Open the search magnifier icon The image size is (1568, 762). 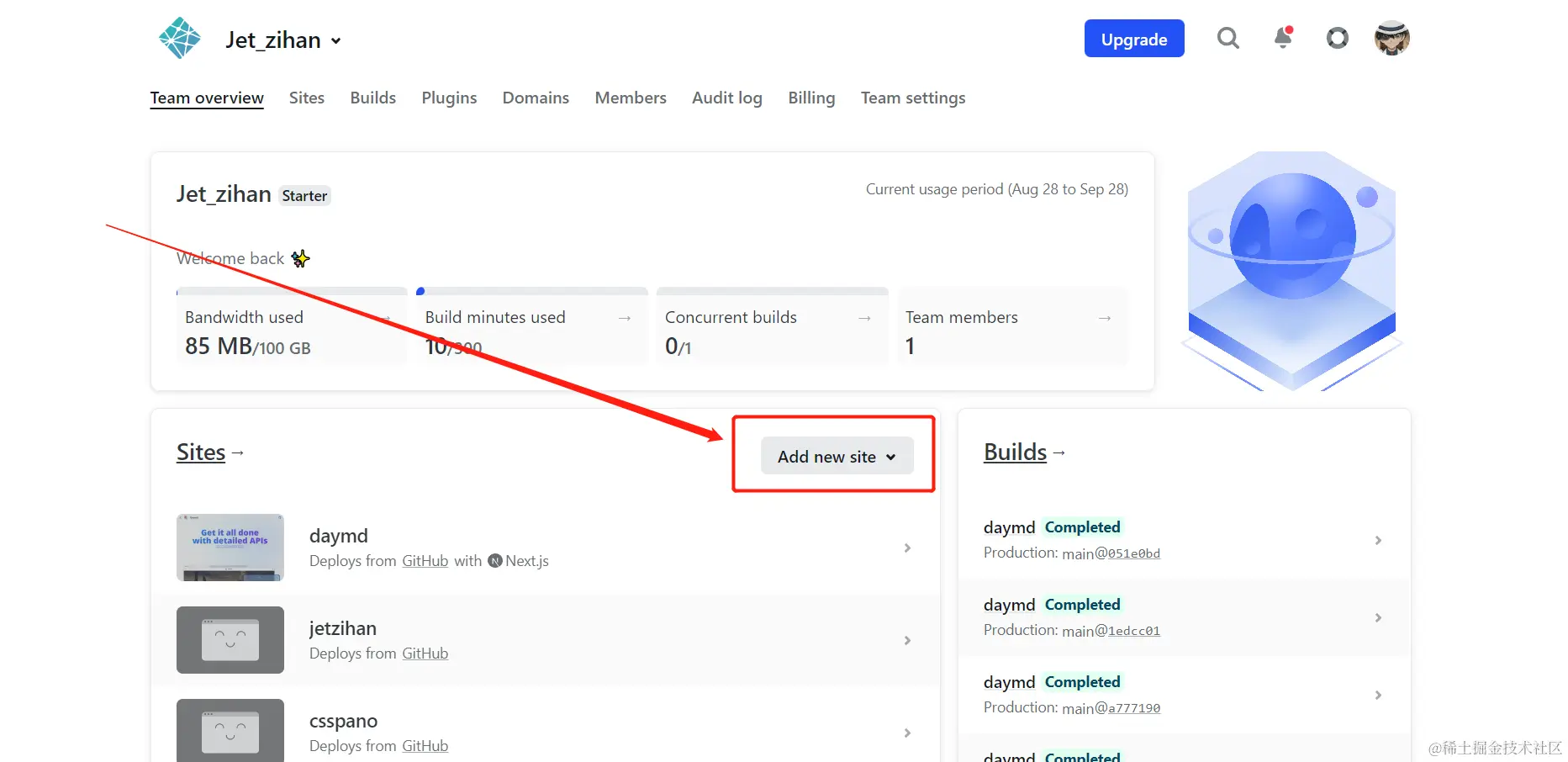(1228, 38)
